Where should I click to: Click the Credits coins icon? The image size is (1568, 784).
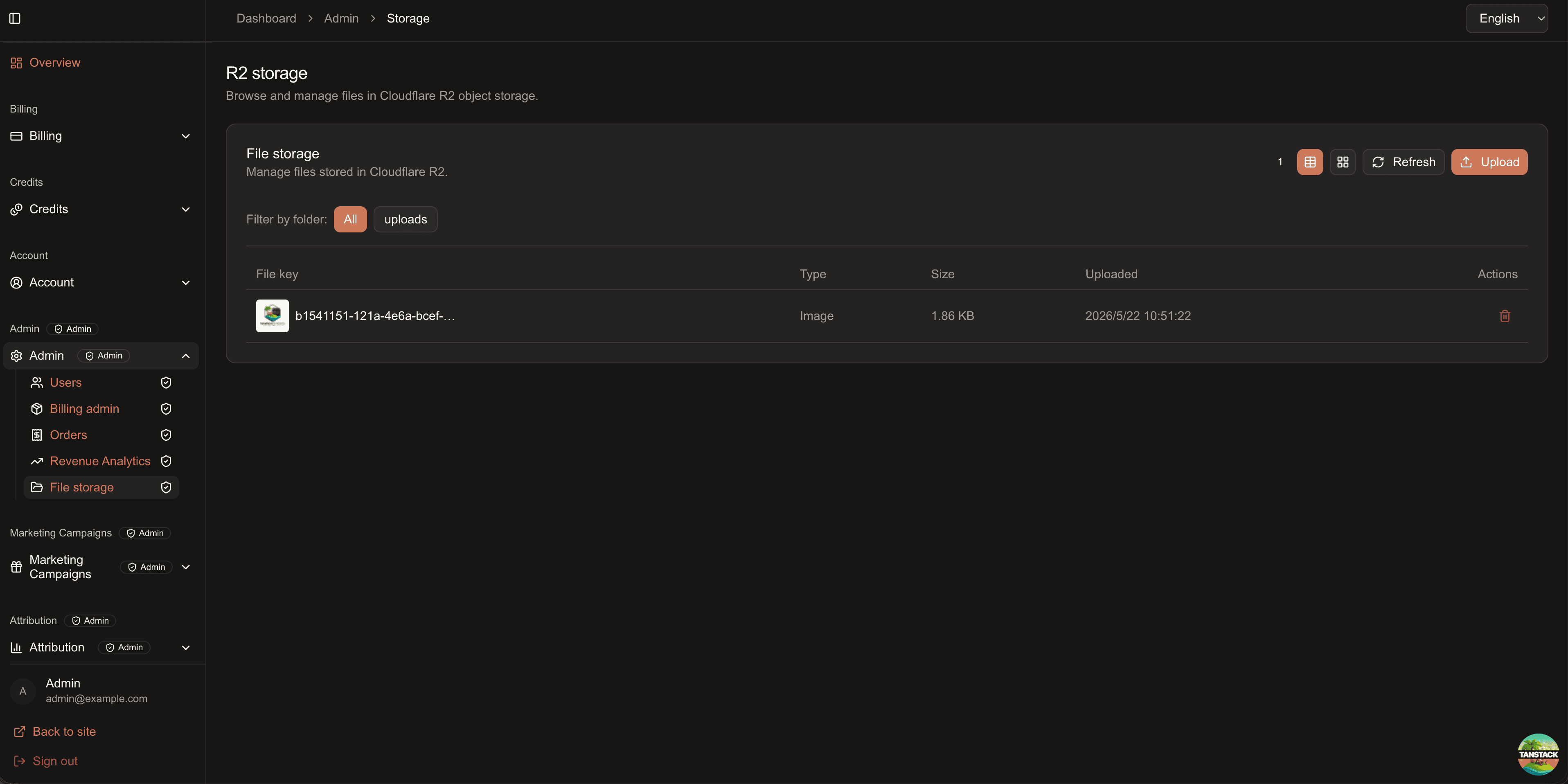(x=16, y=209)
